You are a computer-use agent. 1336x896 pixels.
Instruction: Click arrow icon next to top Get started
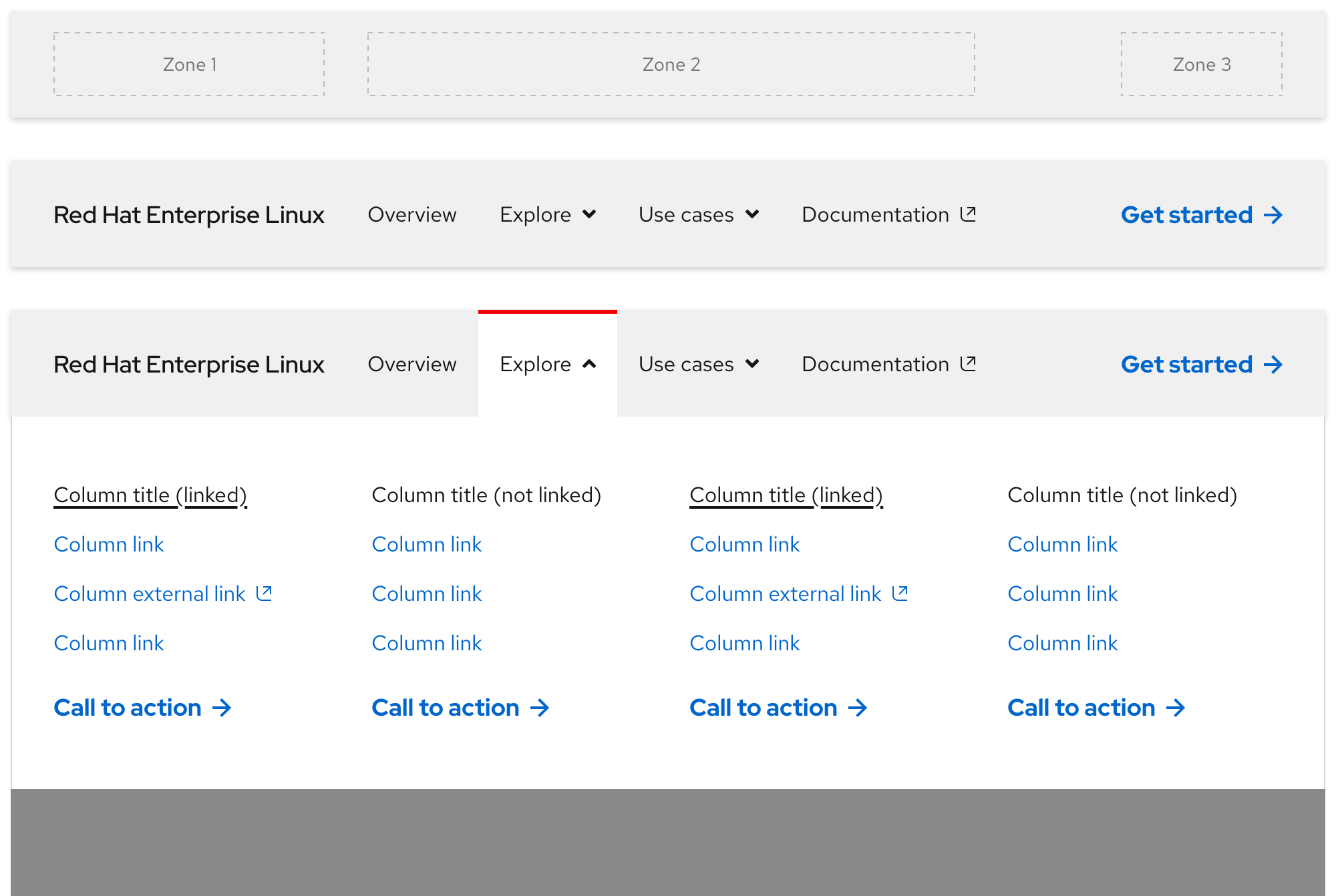click(1273, 215)
